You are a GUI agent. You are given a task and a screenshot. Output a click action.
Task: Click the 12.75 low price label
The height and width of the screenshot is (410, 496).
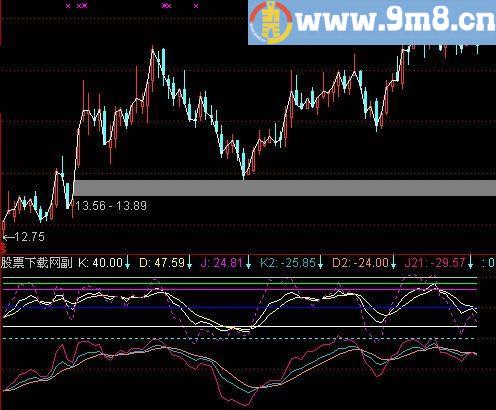point(29,237)
